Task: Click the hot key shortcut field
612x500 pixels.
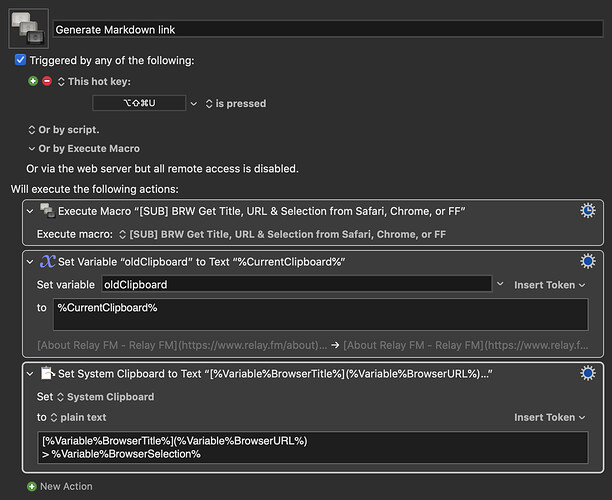Action: [x=139, y=103]
